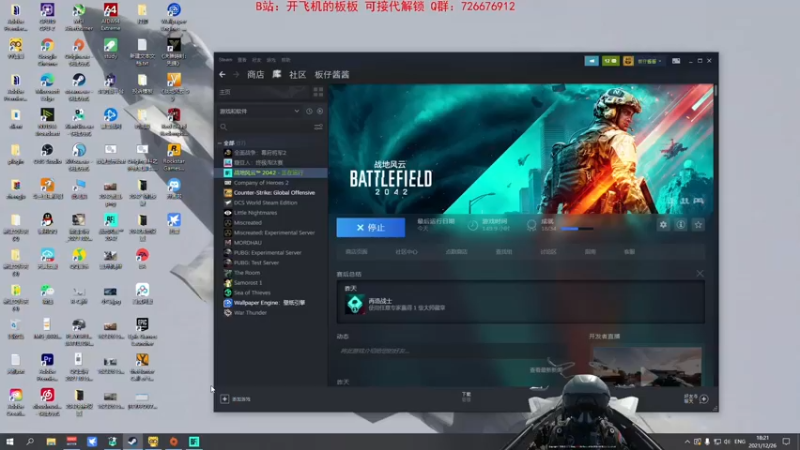Click the user avatar in Steam header
This screenshot has height=450, width=800.
628,61
